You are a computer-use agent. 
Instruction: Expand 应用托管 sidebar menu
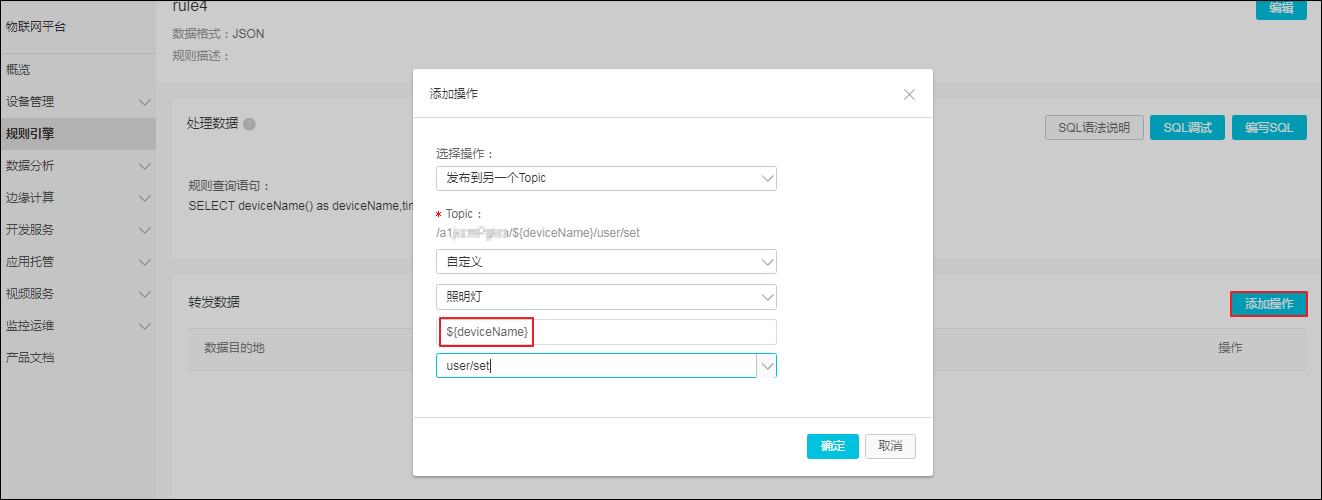(x=78, y=262)
